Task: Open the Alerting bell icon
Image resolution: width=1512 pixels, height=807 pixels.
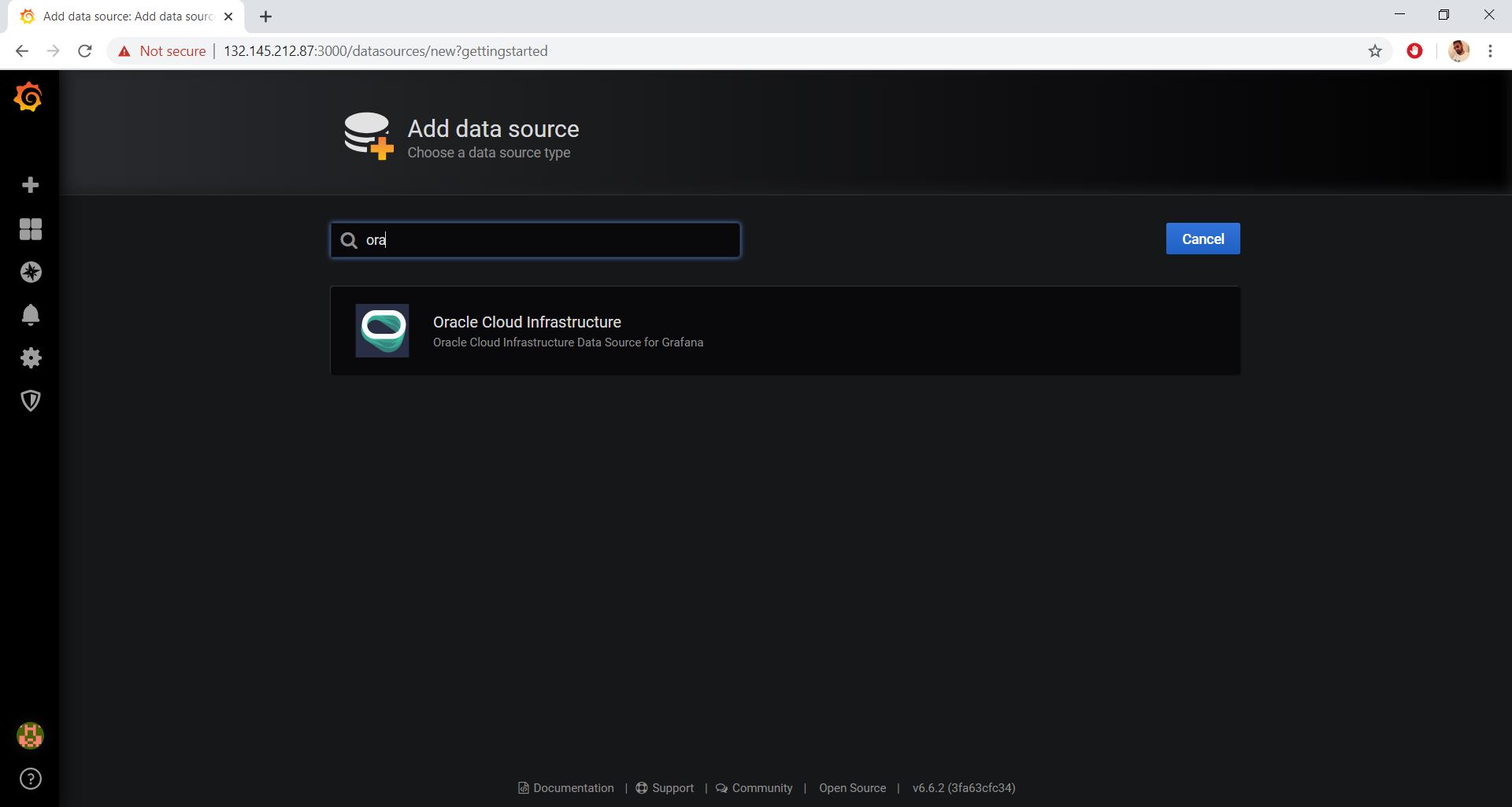Action: click(30, 315)
